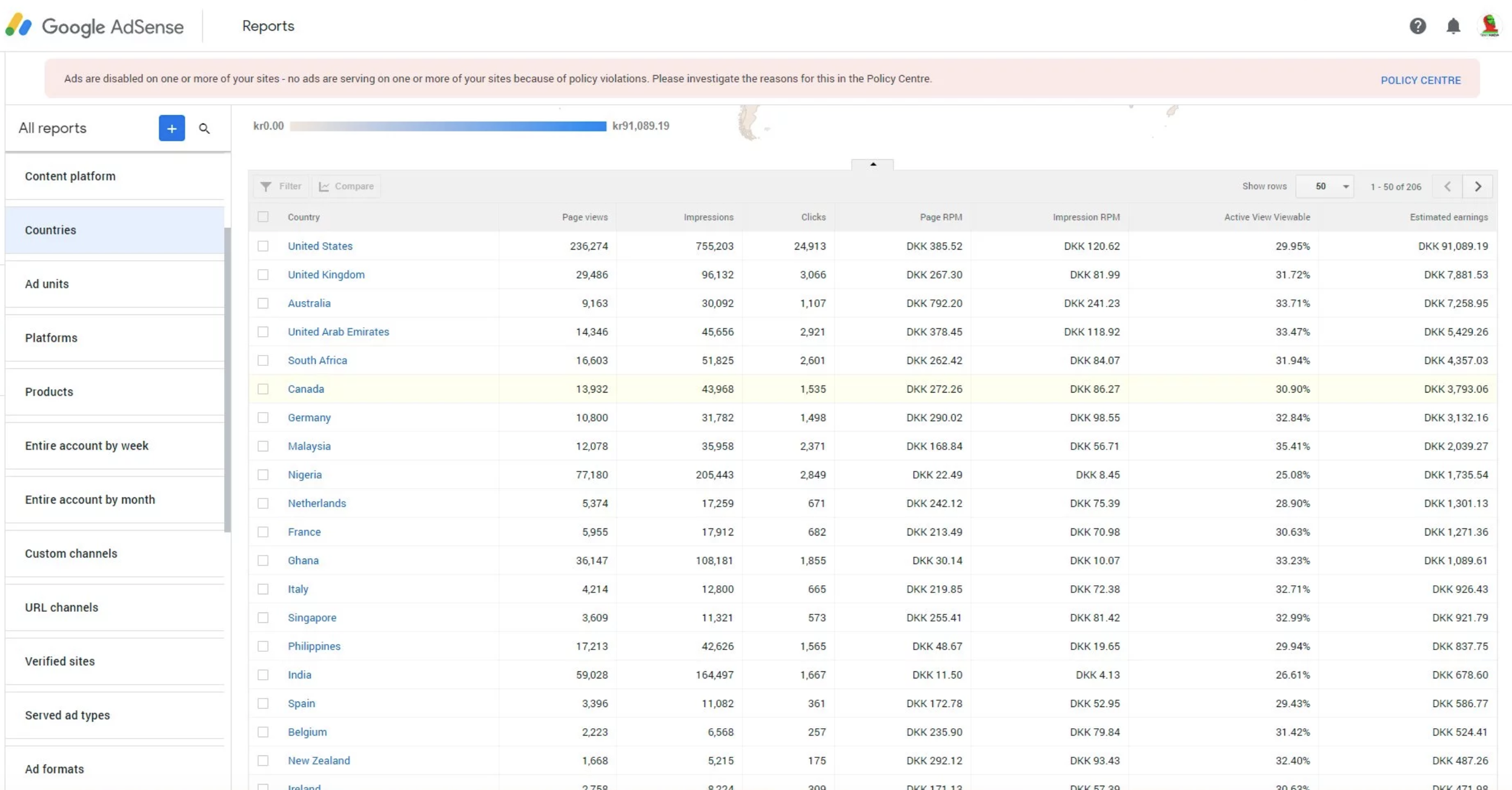The image size is (1512, 790).
Task: Open the Netherlands country link
Action: (x=317, y=503)
